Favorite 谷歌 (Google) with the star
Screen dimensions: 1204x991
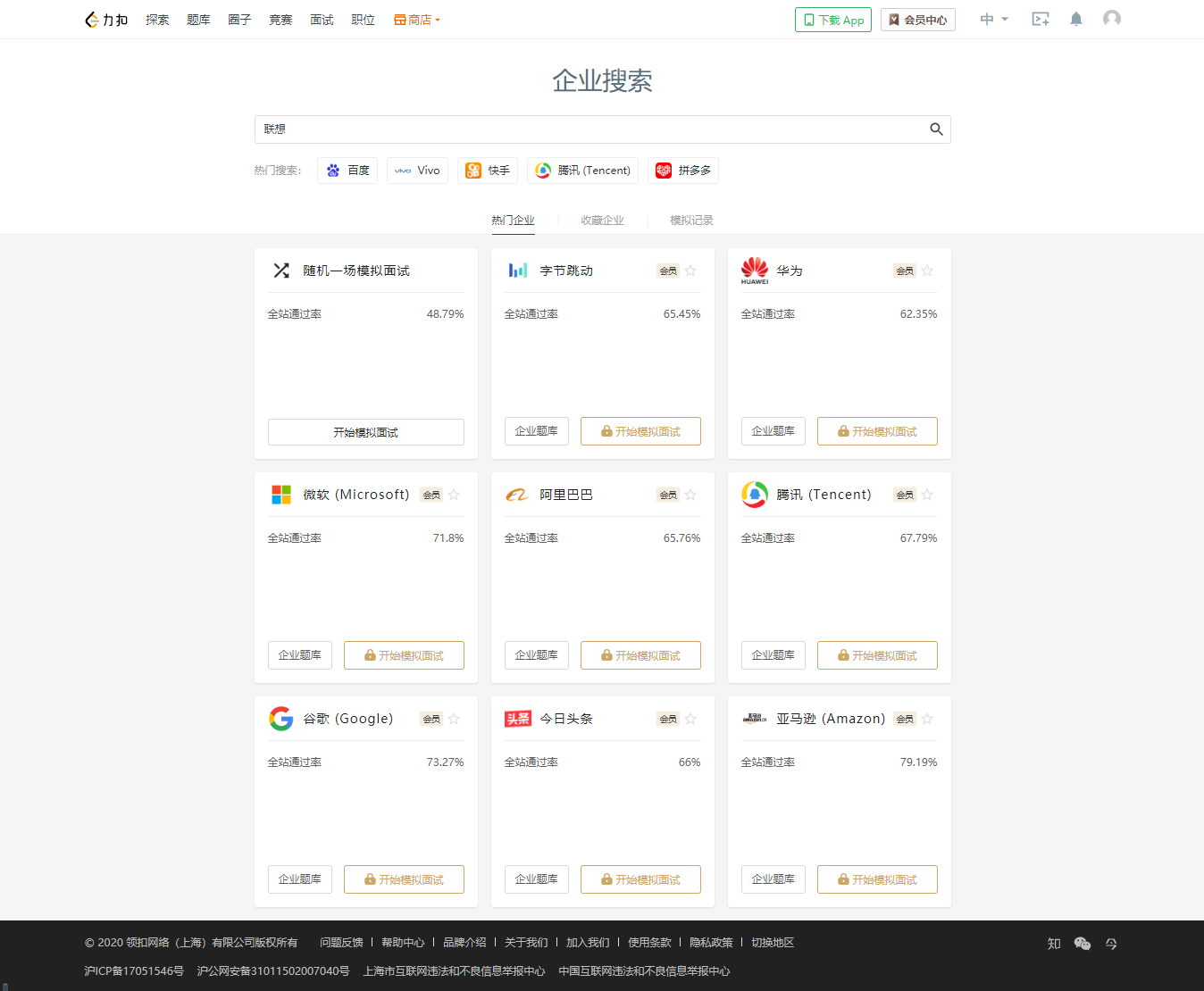(454, 719)
